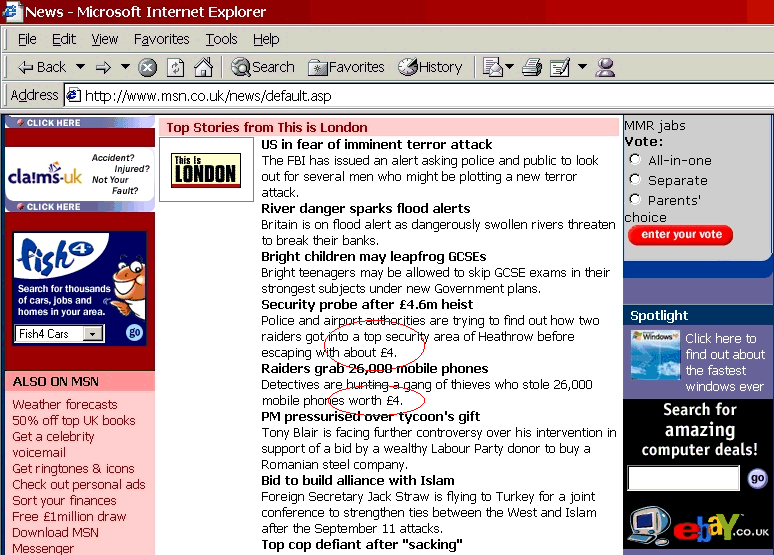Open the Back history dropdown arrow
This screenshot has width=774, height=555.
tap(80, 66)
